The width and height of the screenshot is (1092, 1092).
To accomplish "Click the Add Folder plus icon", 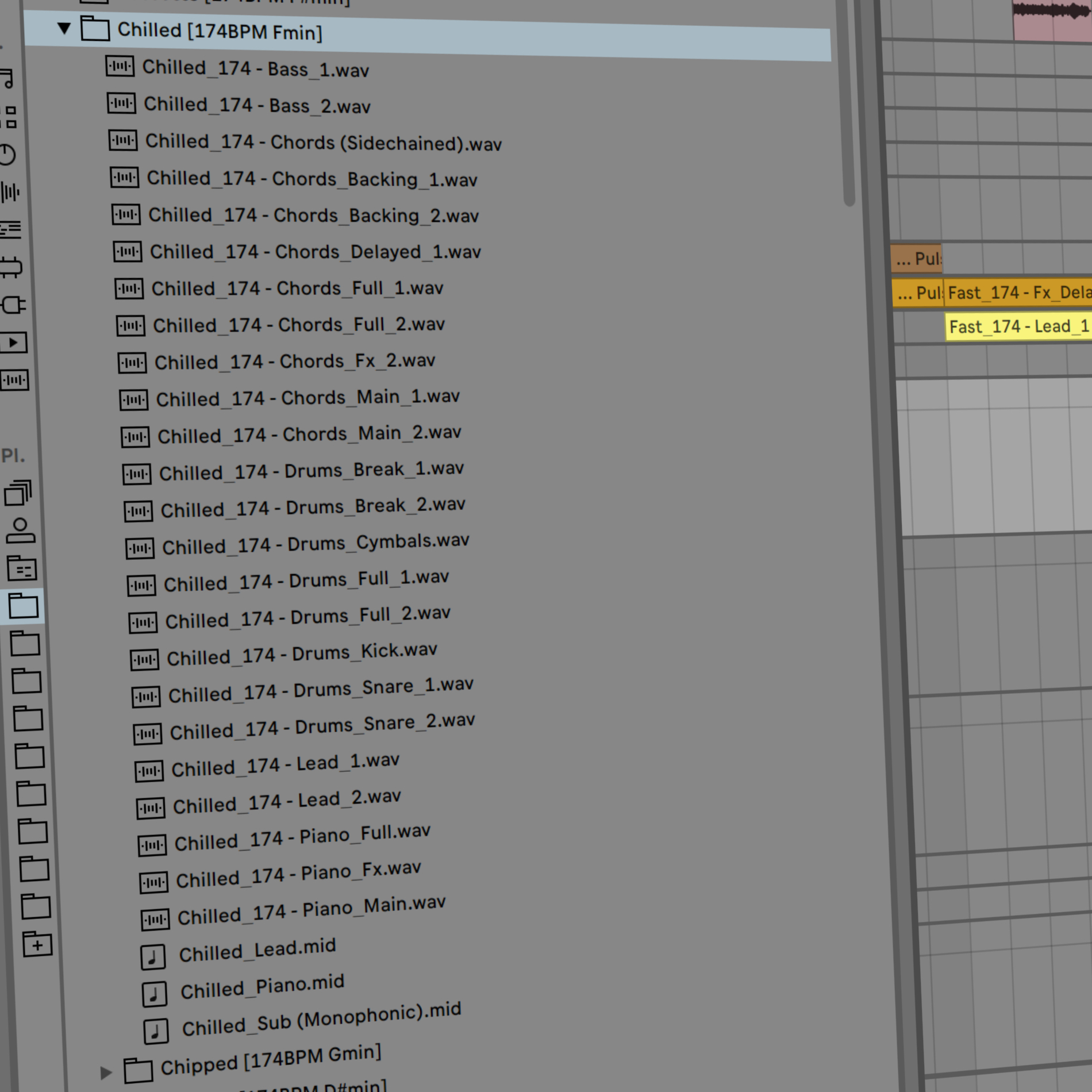I will (37, 944).
